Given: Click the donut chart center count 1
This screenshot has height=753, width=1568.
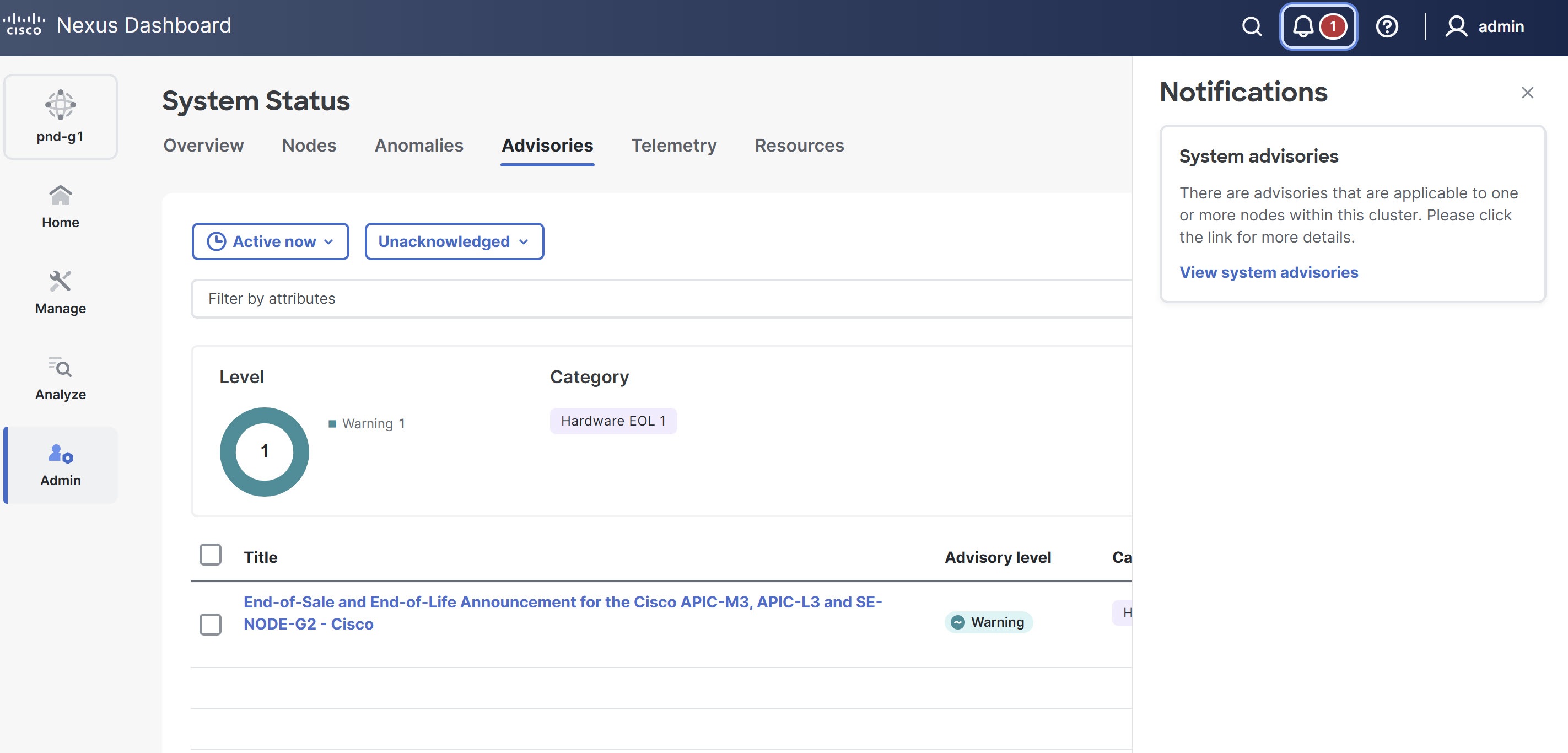Looking at the screenshot, I should (264, 451).
